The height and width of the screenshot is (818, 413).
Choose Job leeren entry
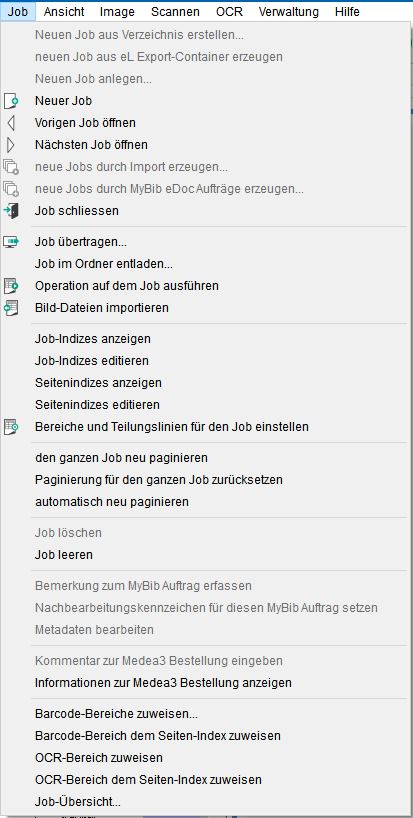point(64,555)
